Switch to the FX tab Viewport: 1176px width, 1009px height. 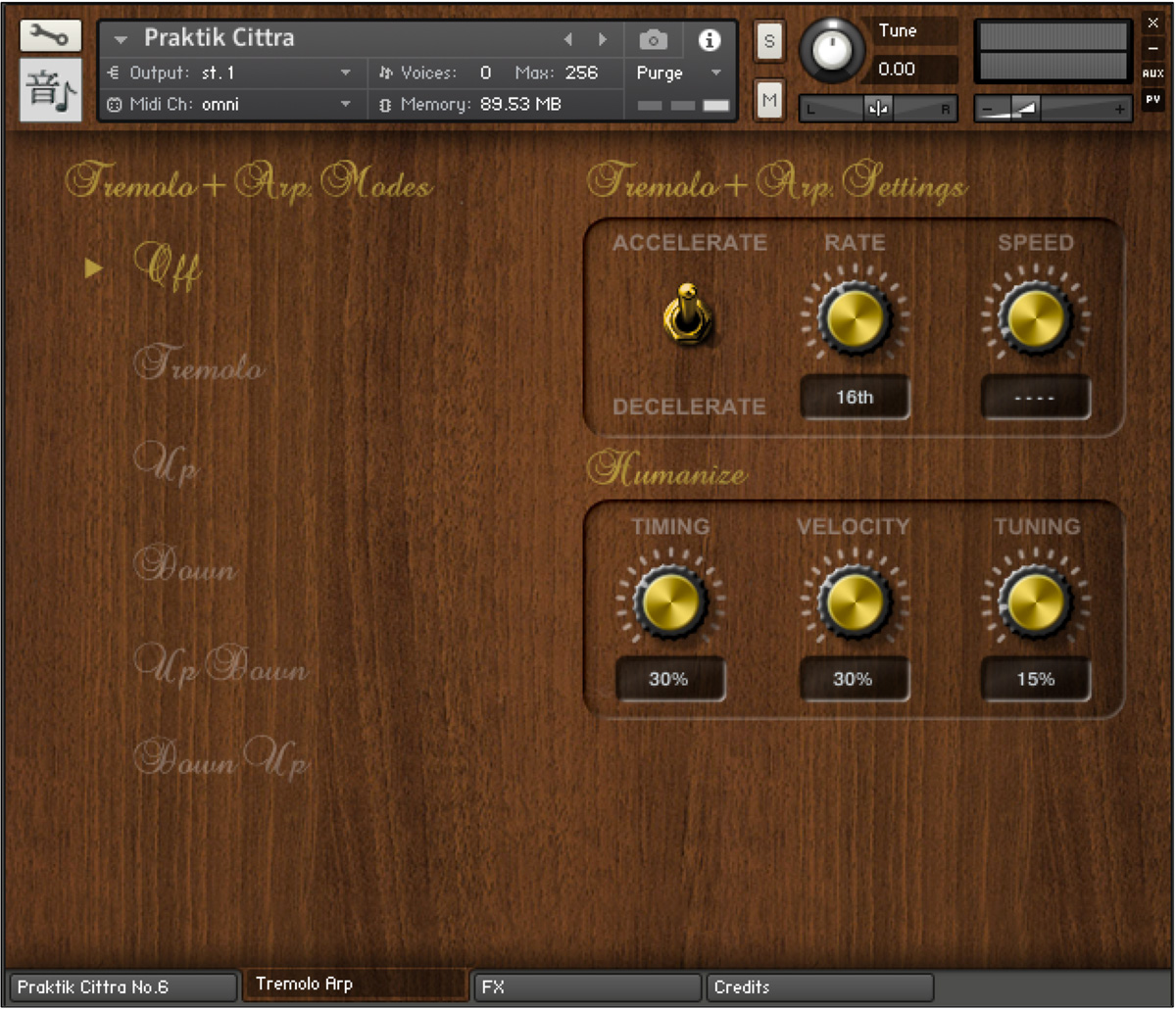coord(587,986)
